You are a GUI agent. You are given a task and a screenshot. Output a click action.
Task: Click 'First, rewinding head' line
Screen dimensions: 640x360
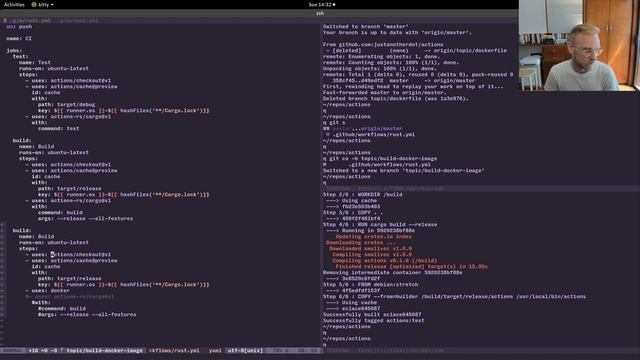coord(413,87)
